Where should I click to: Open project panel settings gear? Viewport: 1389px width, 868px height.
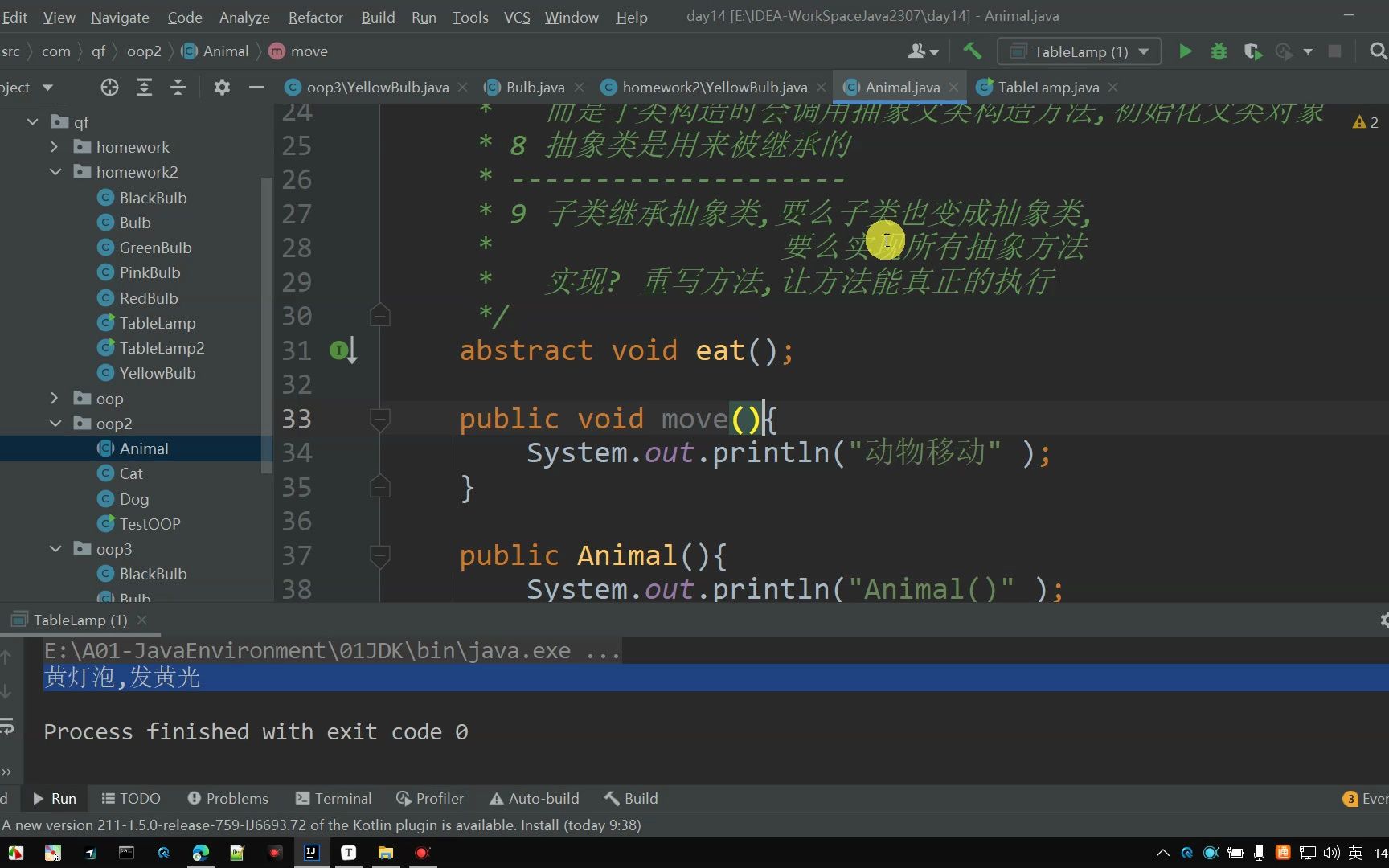pyautogui.click(x=222, y=88)
